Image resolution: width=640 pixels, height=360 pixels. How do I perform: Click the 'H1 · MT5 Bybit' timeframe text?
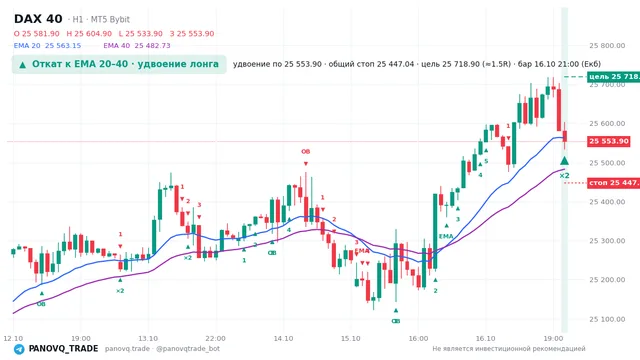pyautogui.click(x=101, y=19)
